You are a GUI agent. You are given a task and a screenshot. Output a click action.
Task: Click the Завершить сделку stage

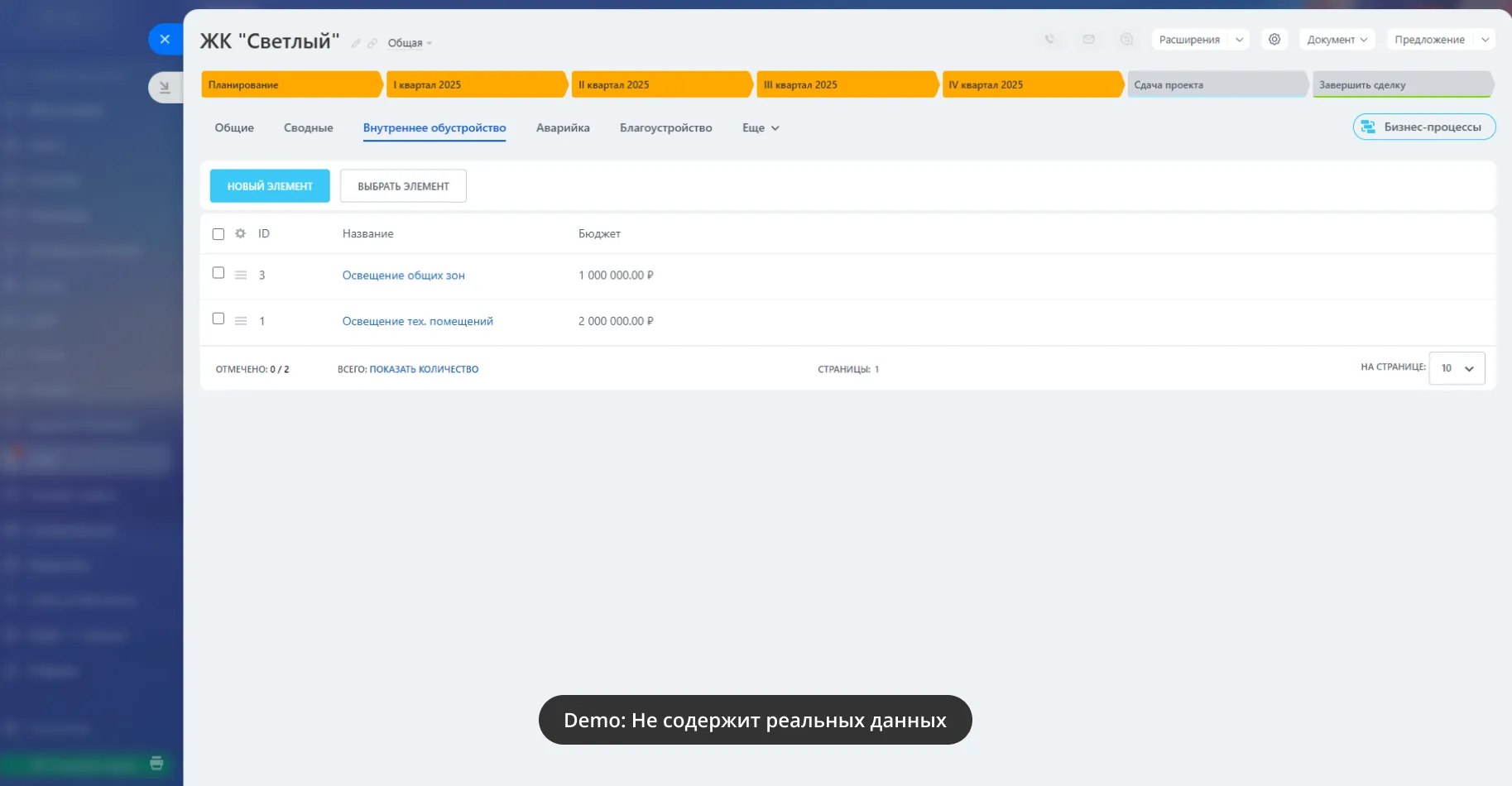[x=1404, y=84]
